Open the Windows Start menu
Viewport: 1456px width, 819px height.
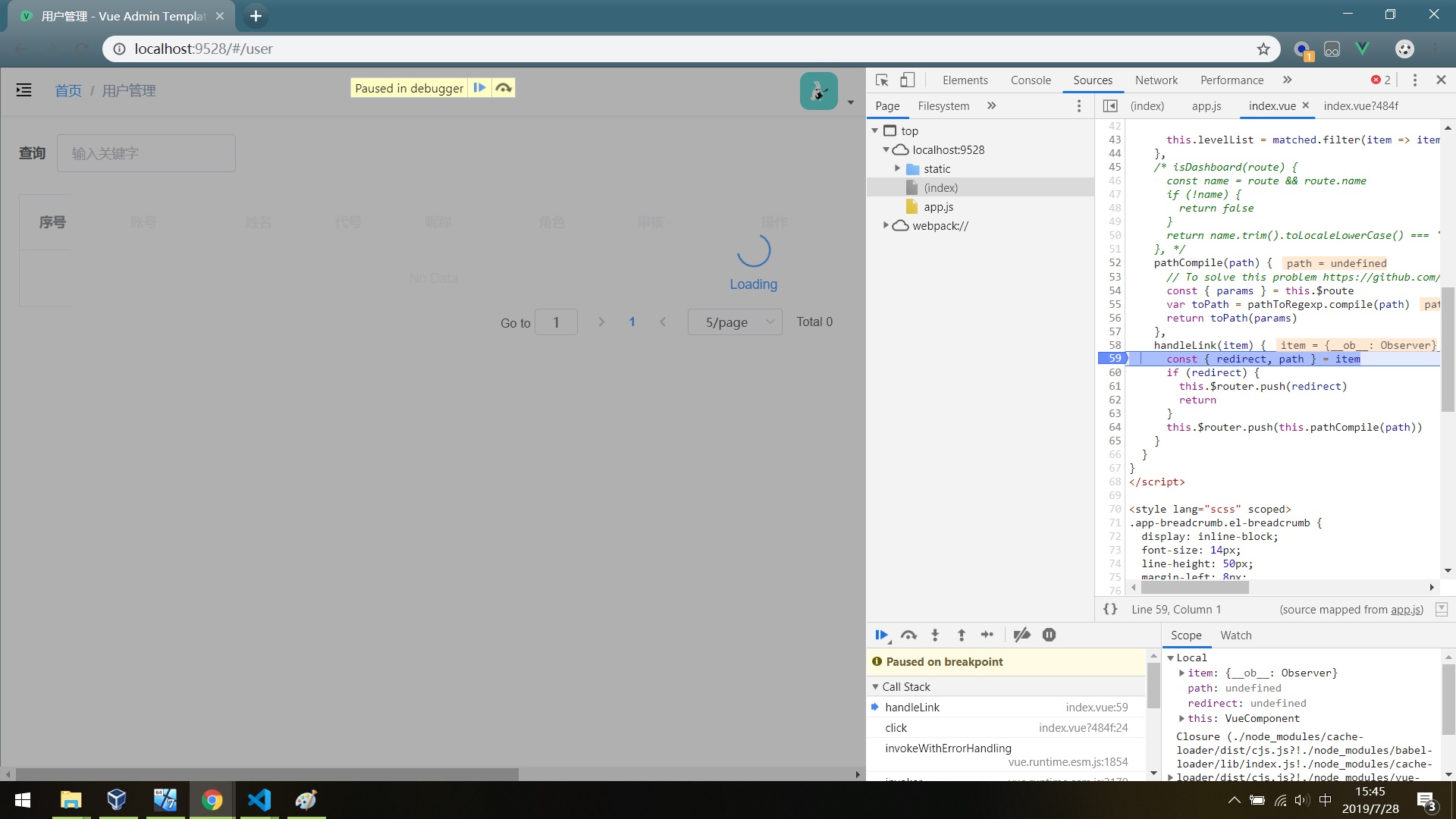[x=23, y=799]
